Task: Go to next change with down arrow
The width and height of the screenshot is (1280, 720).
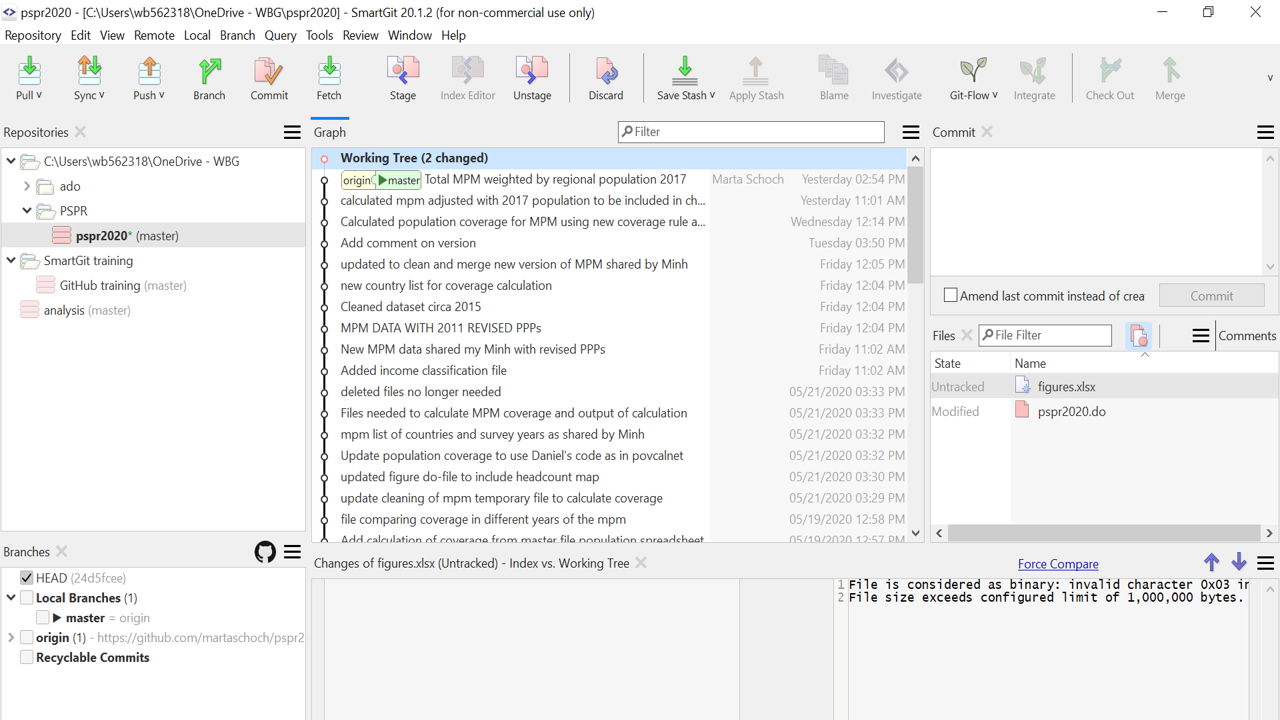Action: click(x=1239, y=563)
